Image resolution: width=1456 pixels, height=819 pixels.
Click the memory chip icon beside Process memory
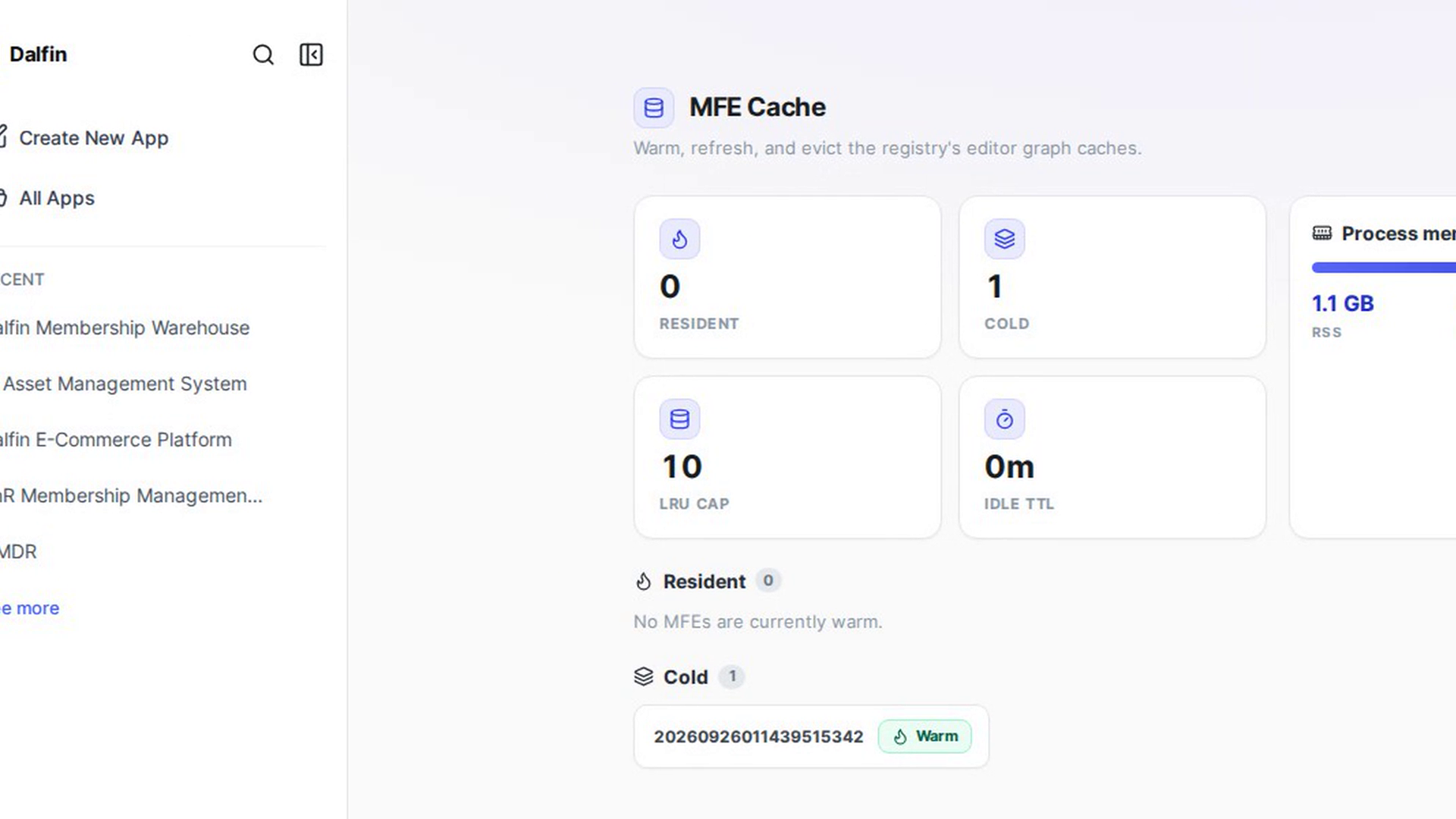click(1322, 233)
